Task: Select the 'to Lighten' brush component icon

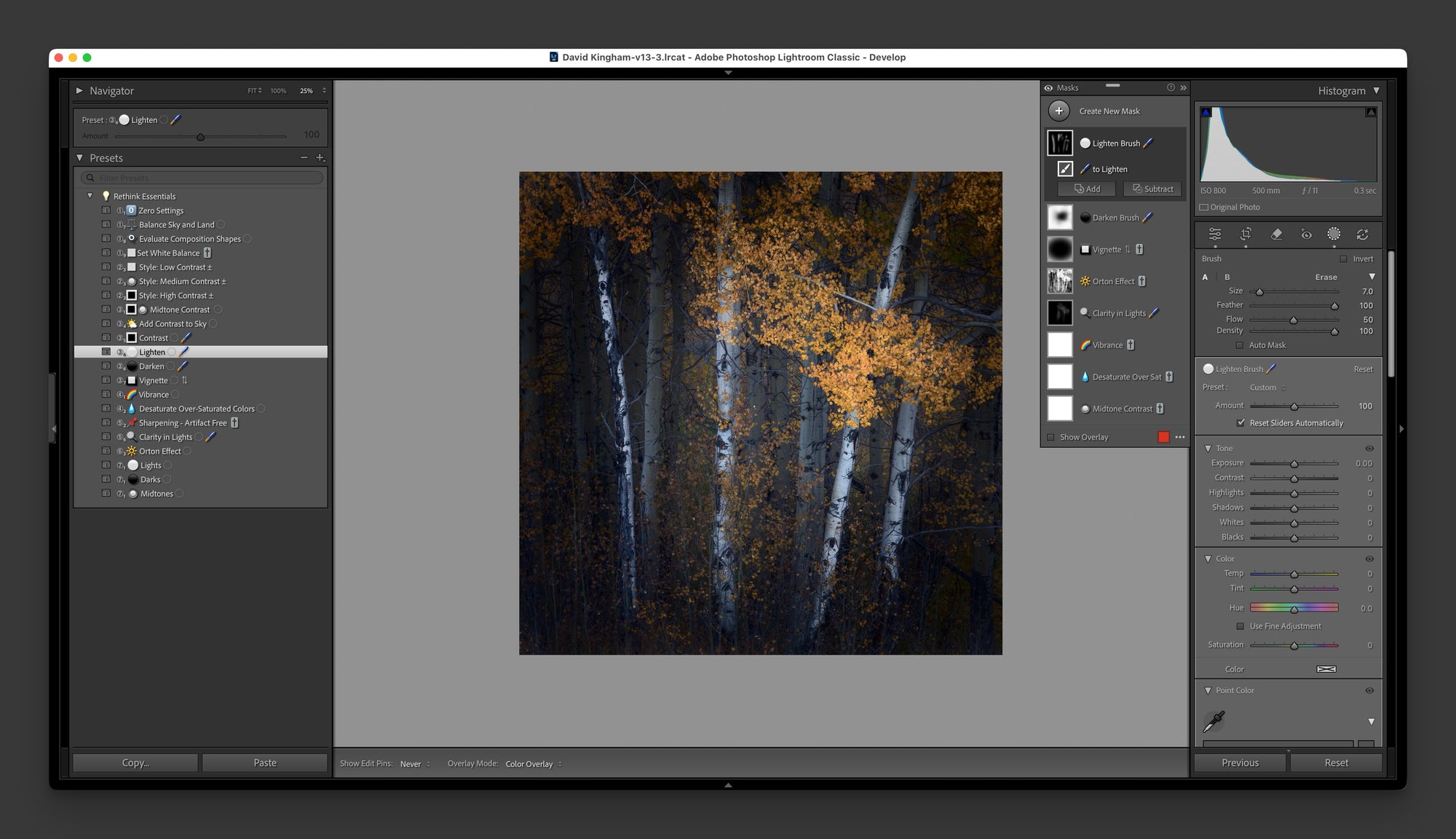Action: [x=1065, y=169]
